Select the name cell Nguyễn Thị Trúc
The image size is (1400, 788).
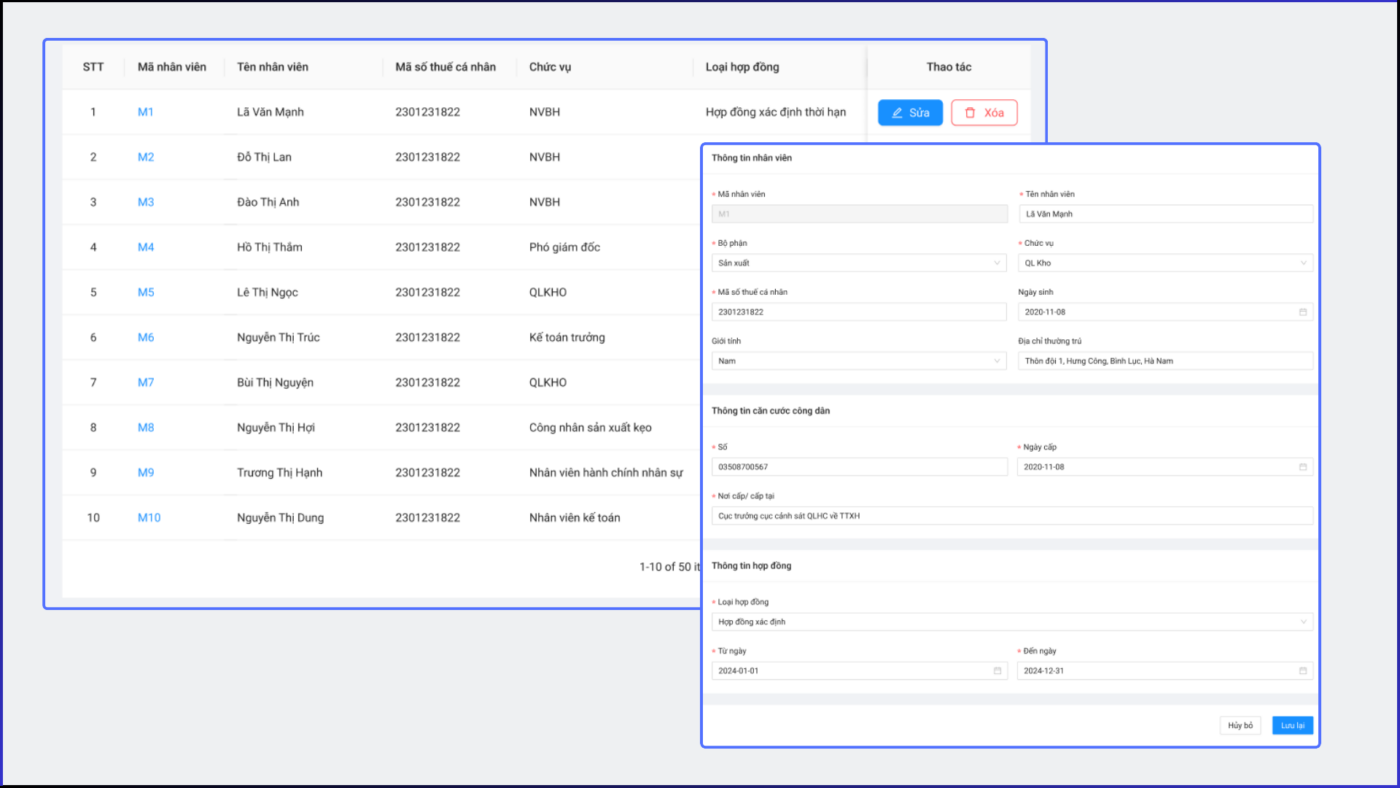click(x=279, y=337)
